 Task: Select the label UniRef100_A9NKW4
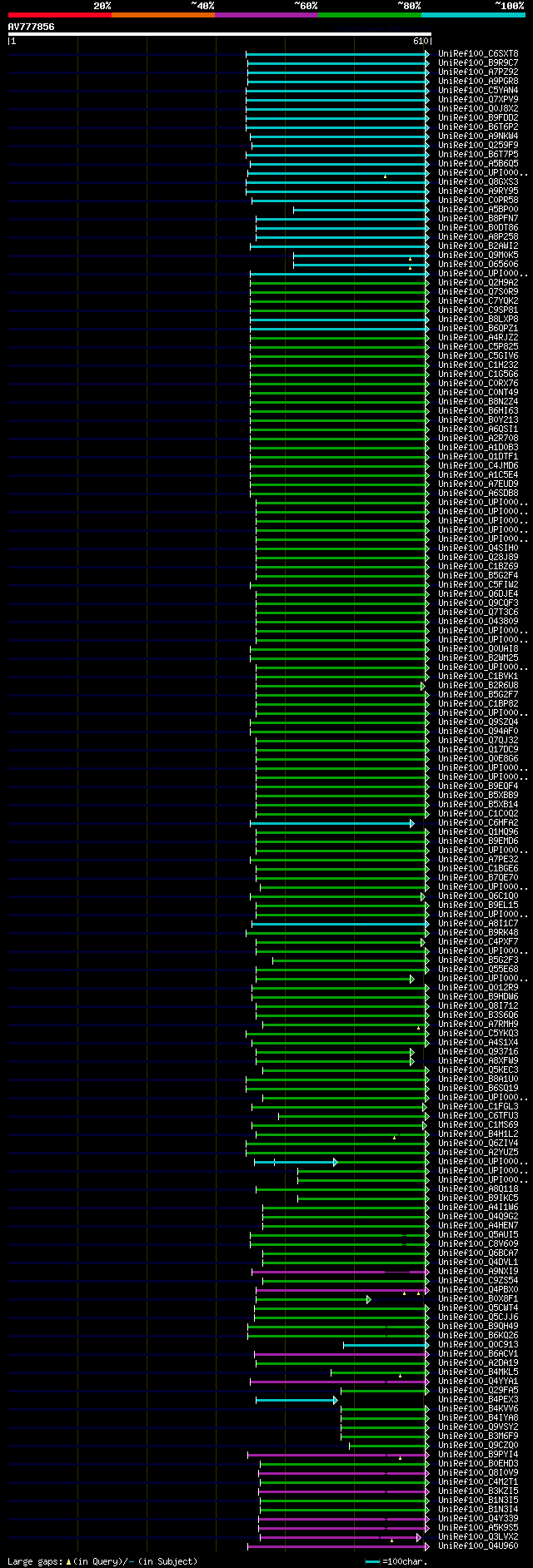[478, 136]
